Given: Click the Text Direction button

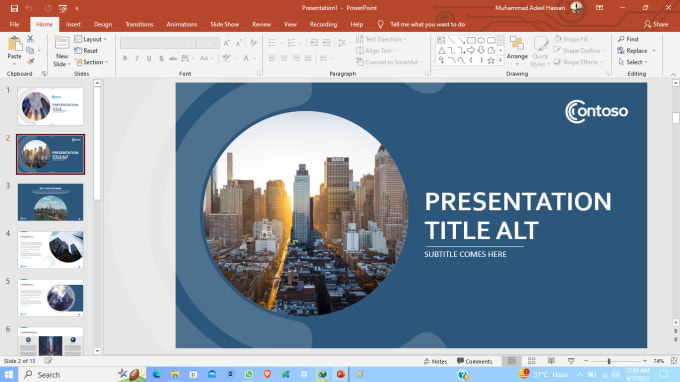Looking at the screenshot, I should click(381, 39).
